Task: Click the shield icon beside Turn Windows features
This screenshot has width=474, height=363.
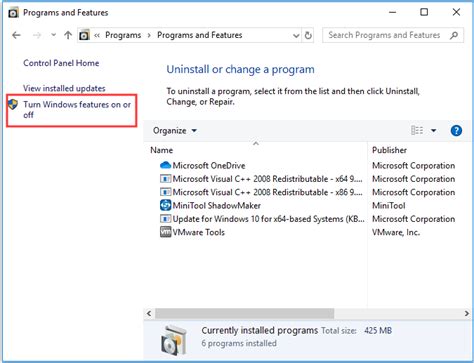Action: (13, 104)
